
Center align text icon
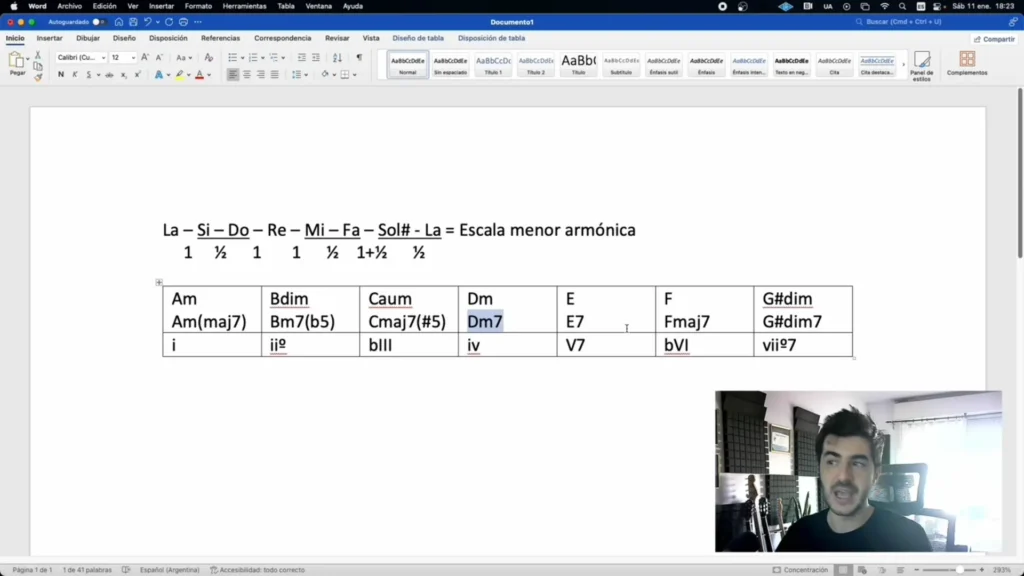point(247,75)
